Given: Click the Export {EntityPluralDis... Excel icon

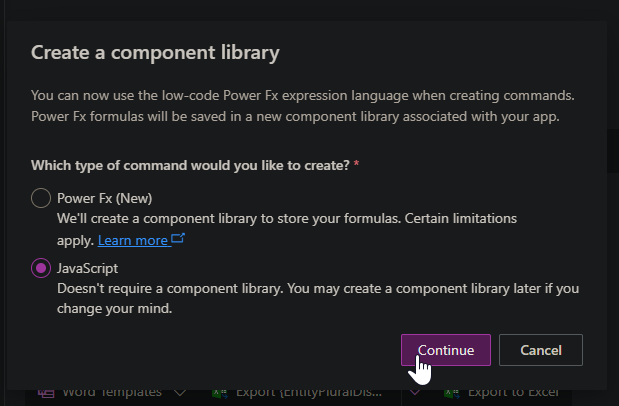Looking at the screenshot, I should pyautogui.click(x=220, y=394).
